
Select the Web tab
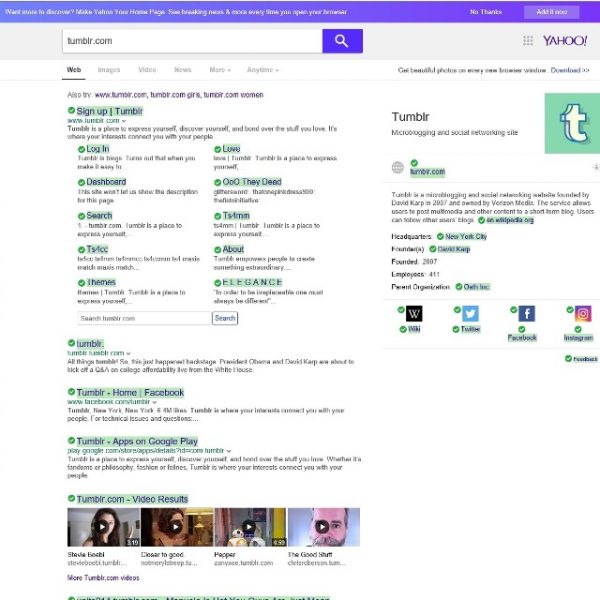point(73,70)
